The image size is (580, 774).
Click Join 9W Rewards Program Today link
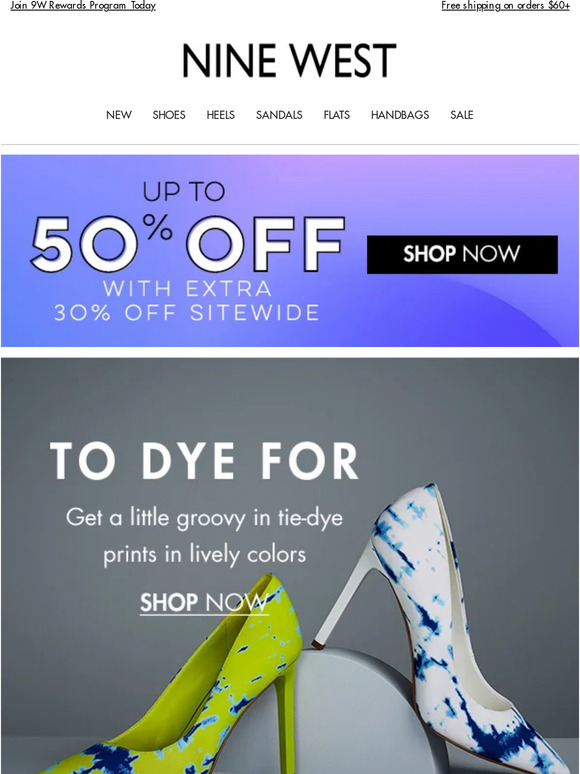point(83,5)
